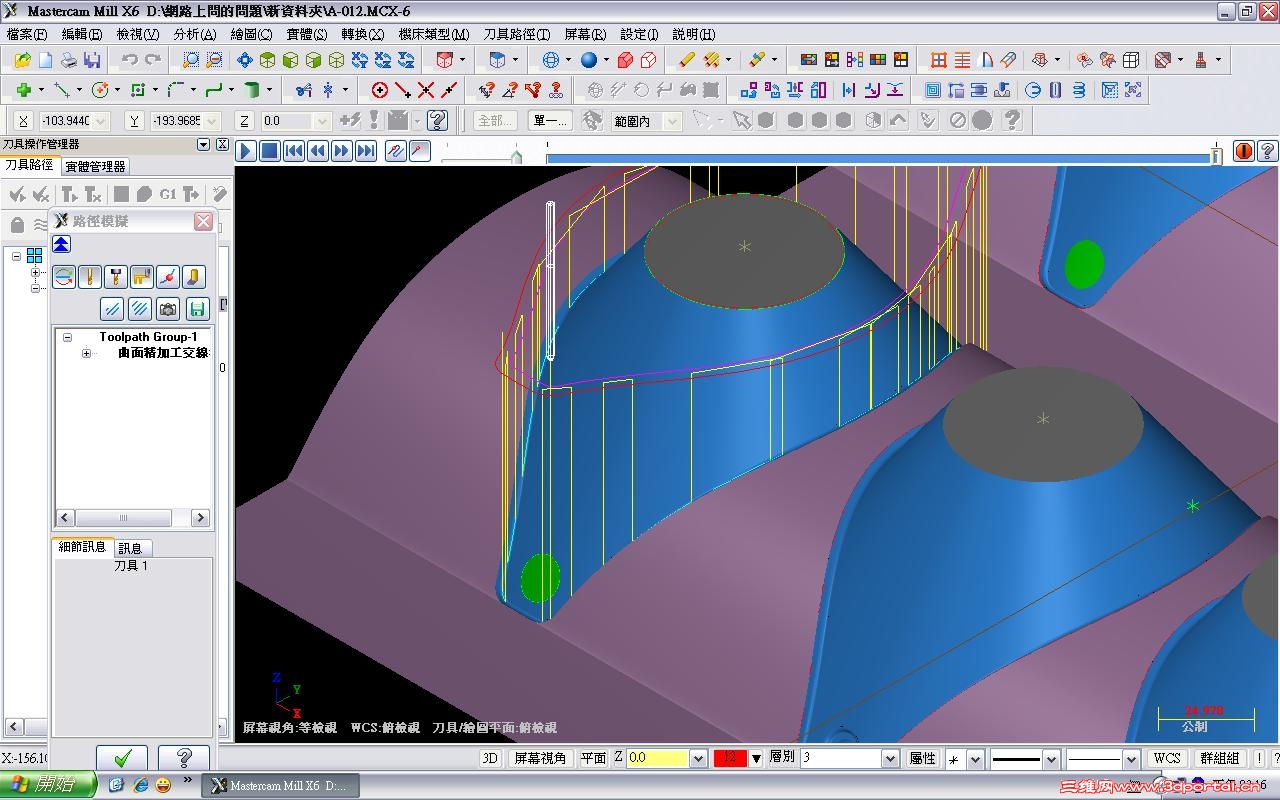Switch to the 實體管理器 tab
The image size is (1280, 800).
(95, 166)
